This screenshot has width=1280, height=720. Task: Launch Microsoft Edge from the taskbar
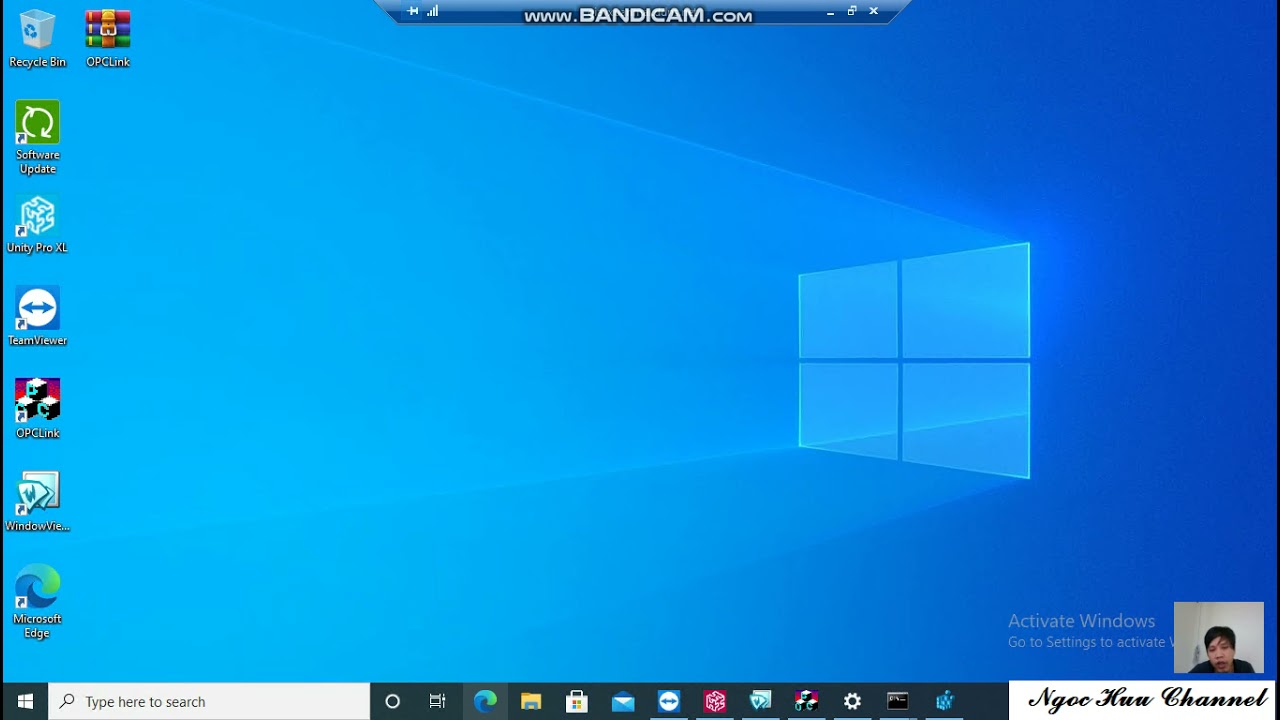pyautogui.click(x=485, y=702)
